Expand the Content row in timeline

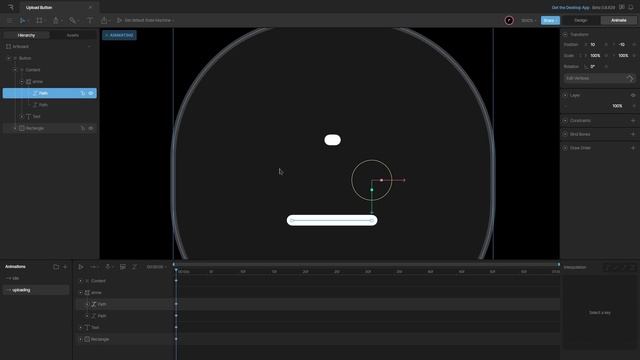click(x=80, y=281)
